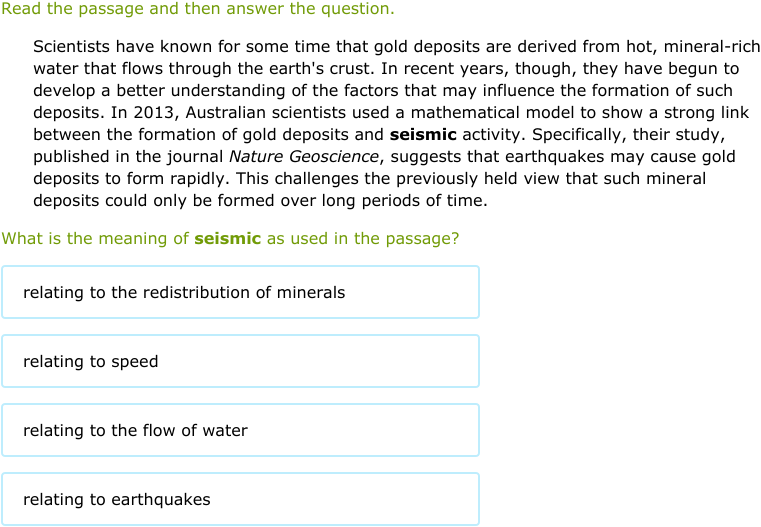Select "relating to the redistribution of minerals"
The image size is (761, 527).
(x=240, y=292)
